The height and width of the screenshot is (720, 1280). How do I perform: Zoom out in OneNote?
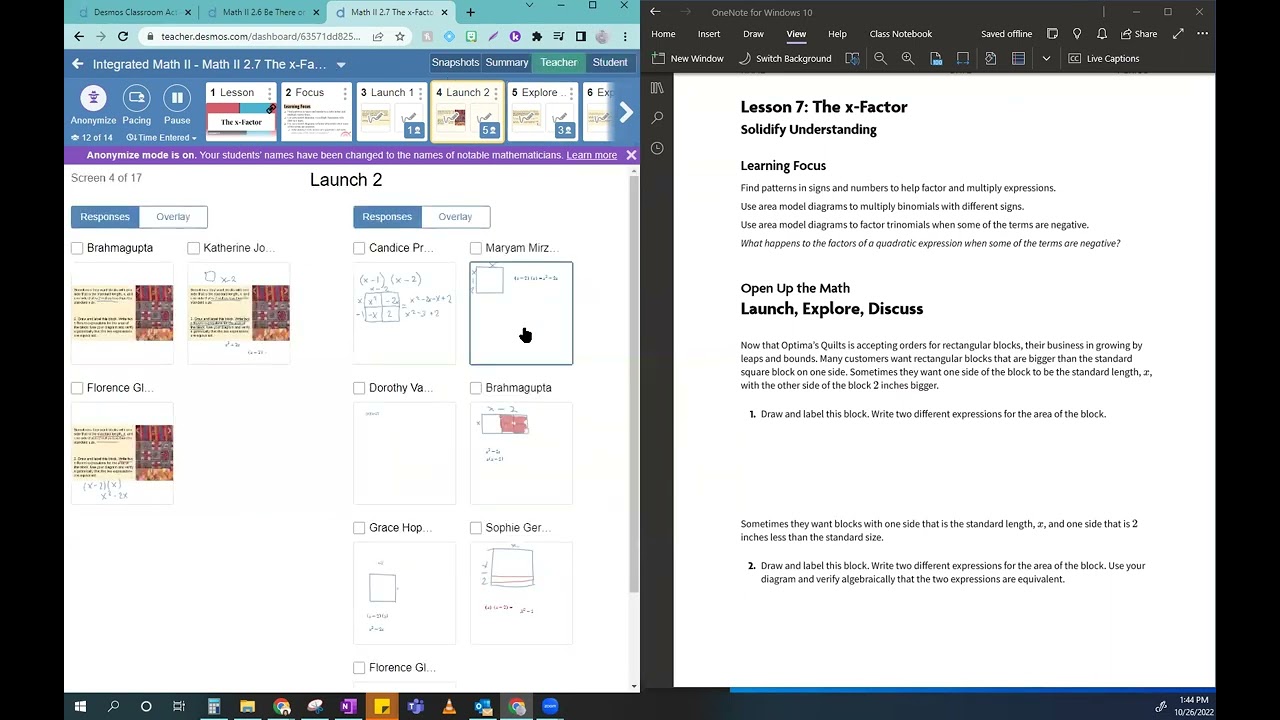(x=880, y=58)
